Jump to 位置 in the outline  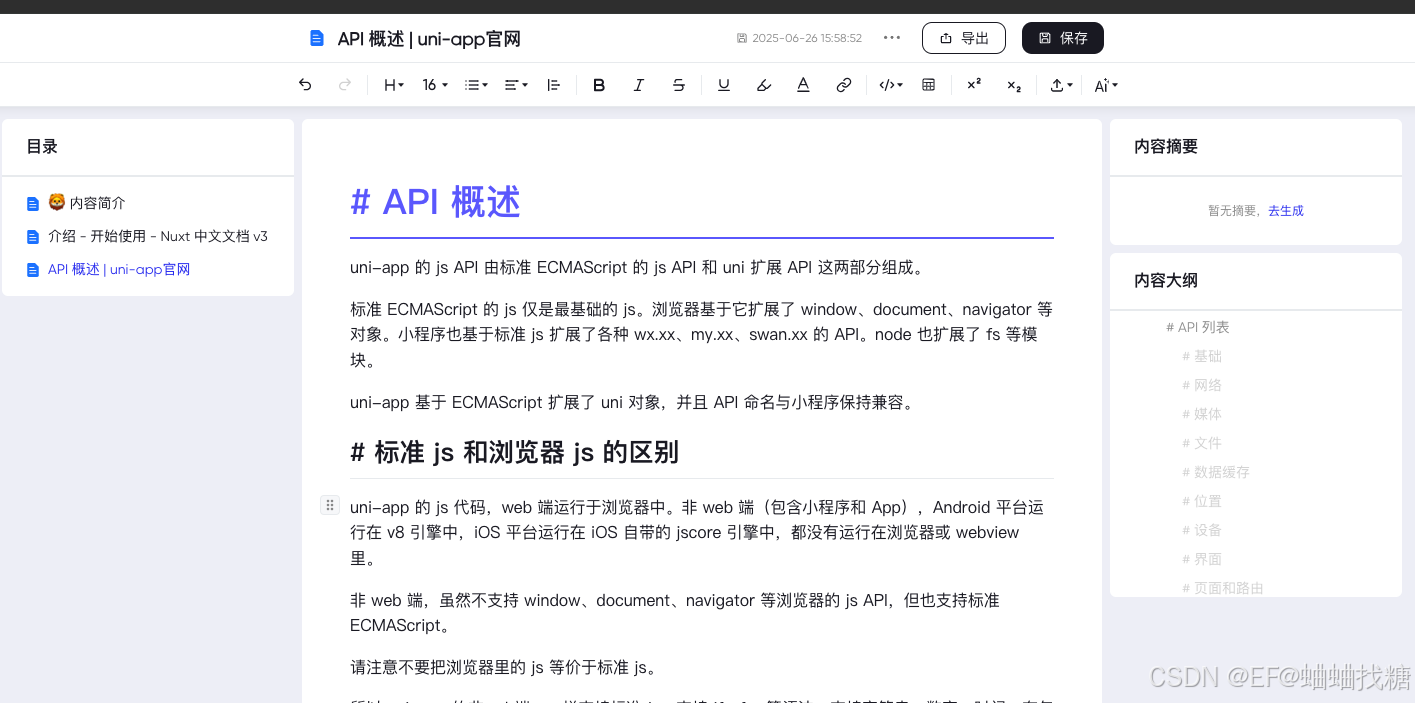(1202, 501)
